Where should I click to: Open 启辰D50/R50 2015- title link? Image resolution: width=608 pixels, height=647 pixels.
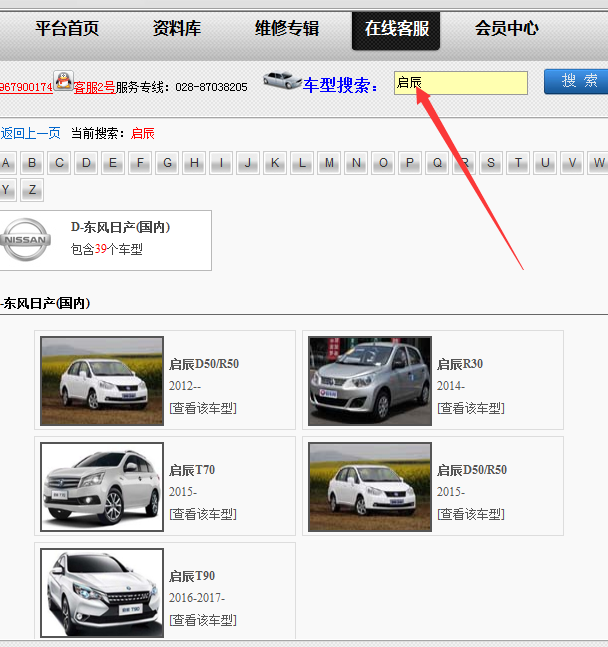pyautogui.click(x=472, y=470)
